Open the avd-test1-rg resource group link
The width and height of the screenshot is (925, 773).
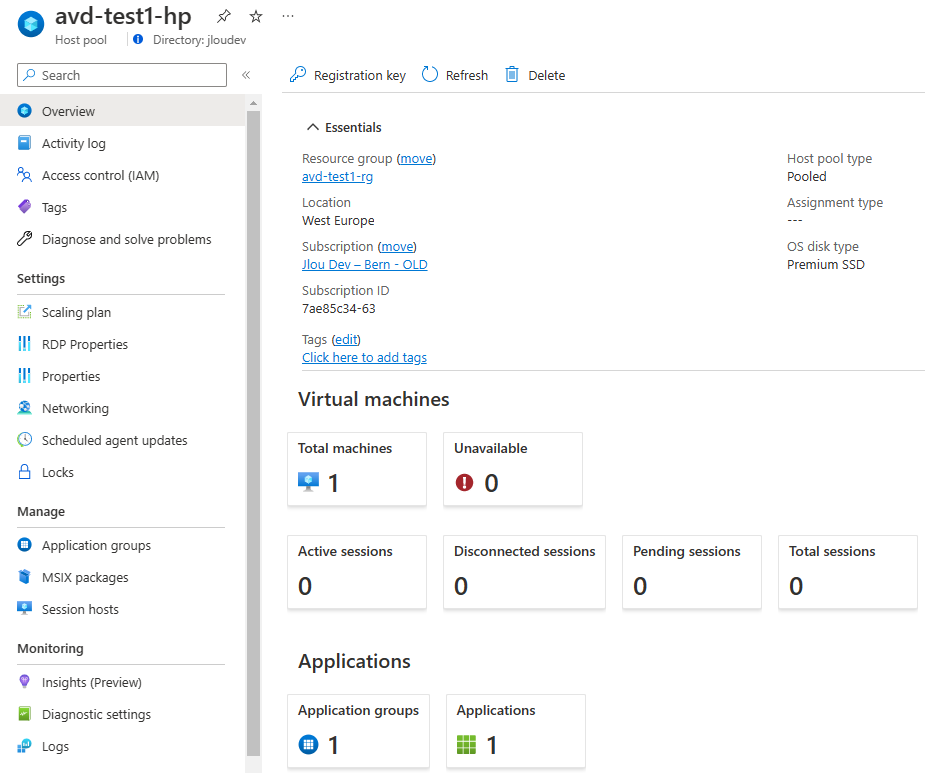click(337, 176)
